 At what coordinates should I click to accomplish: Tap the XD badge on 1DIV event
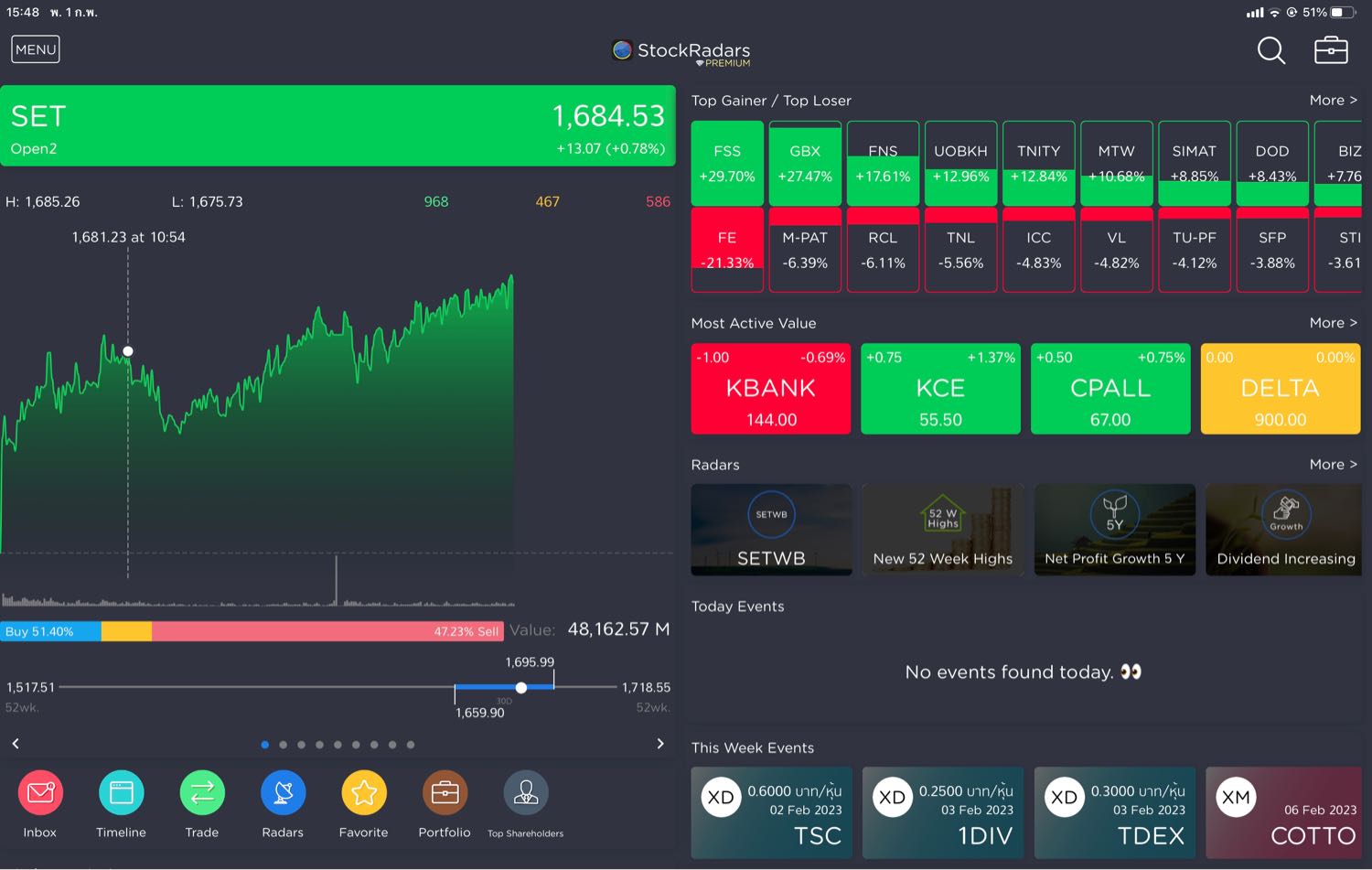tap(892, 798)
